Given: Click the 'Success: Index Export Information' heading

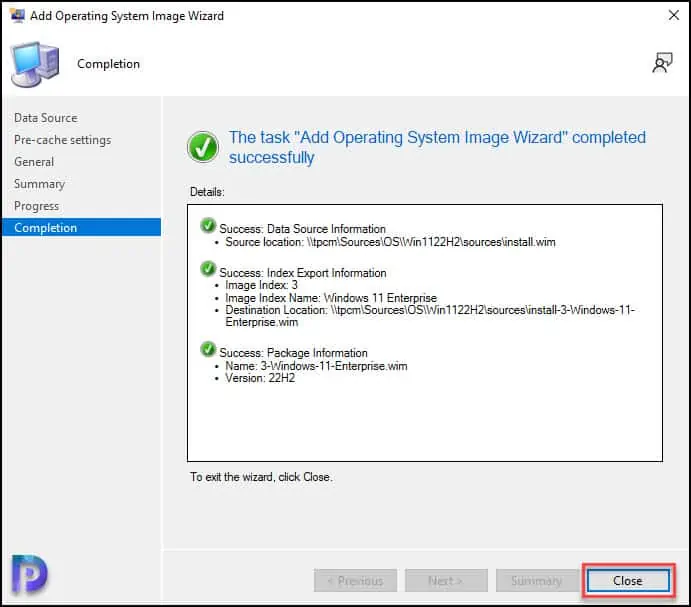Looking at the screenshot, I should point(303,273).
